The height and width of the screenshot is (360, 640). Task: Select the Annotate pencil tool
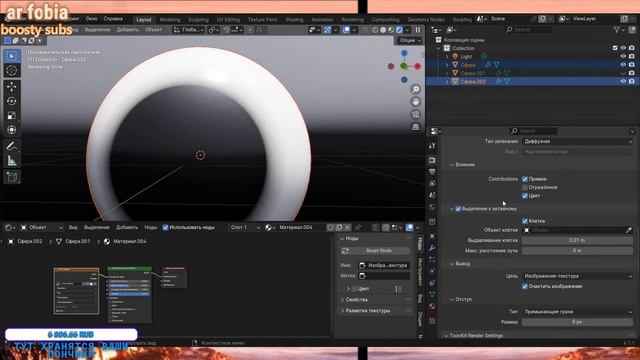click(x=11, y=146)
